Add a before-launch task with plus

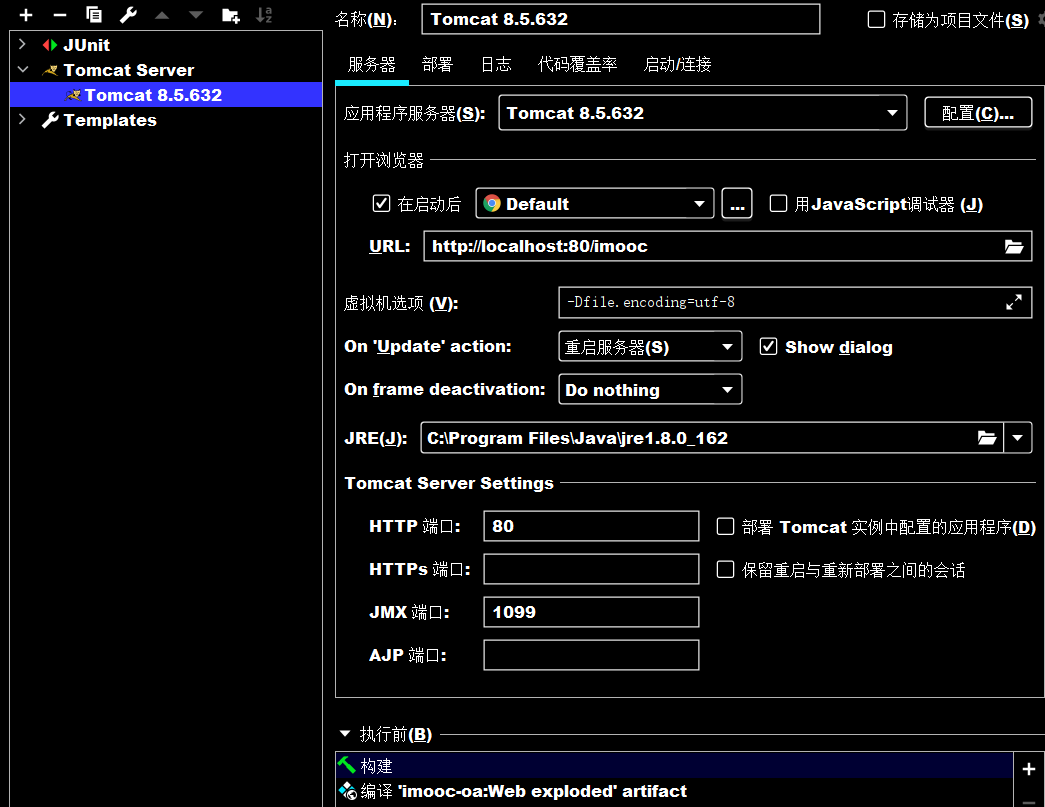coord(1029,769)
